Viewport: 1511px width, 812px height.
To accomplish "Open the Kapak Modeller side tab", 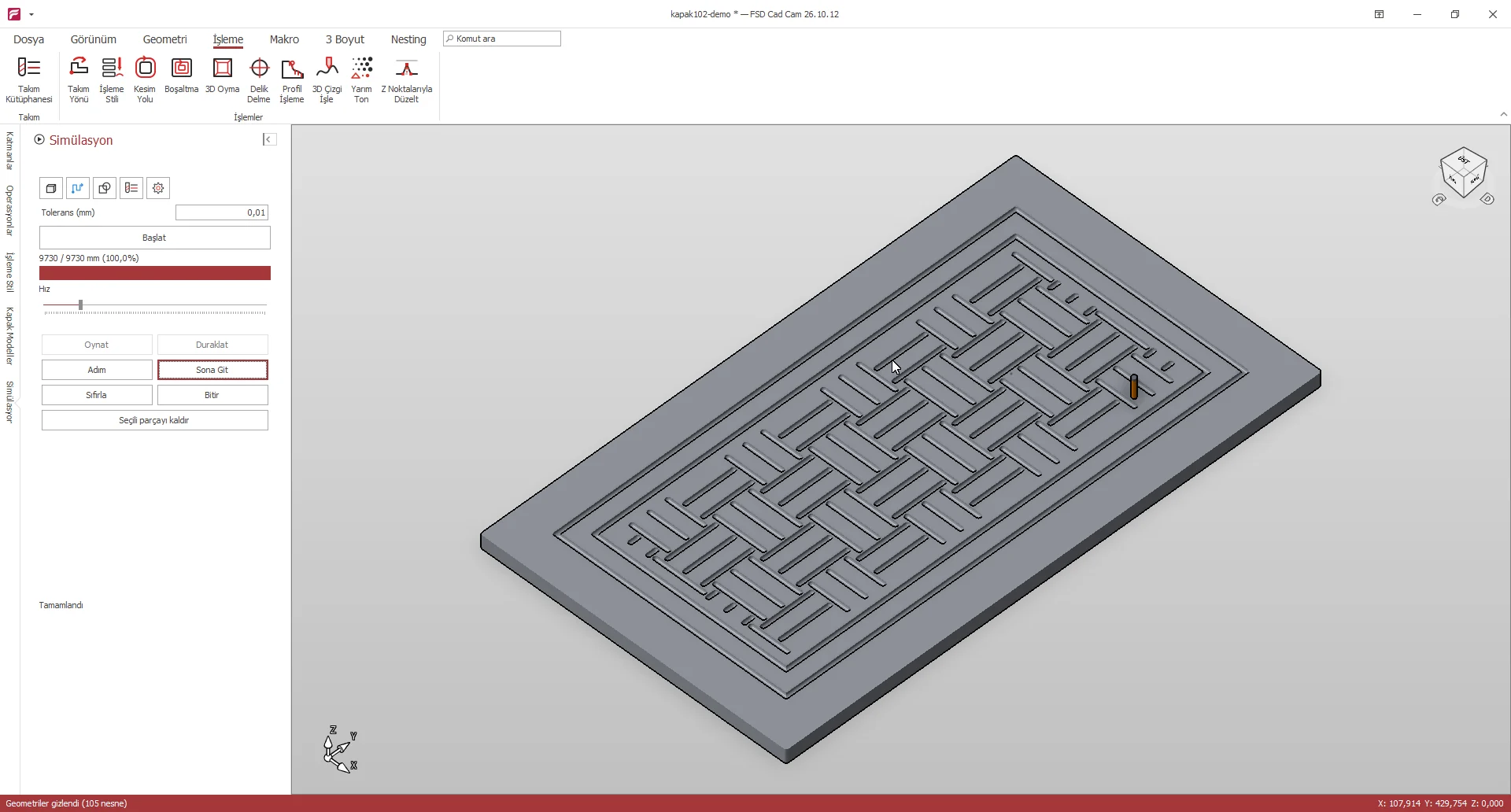I will [x=9, y=336].
